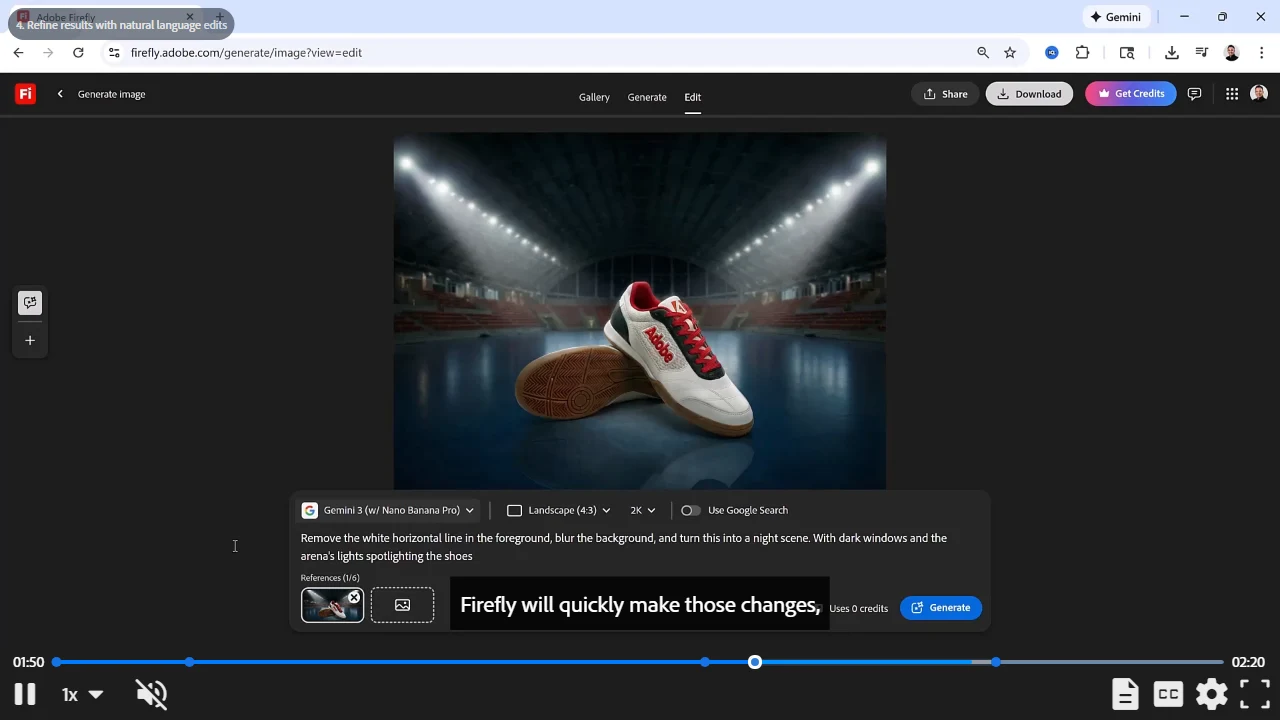Open the 2K resolution dropdown

click(x=643, y=510)
